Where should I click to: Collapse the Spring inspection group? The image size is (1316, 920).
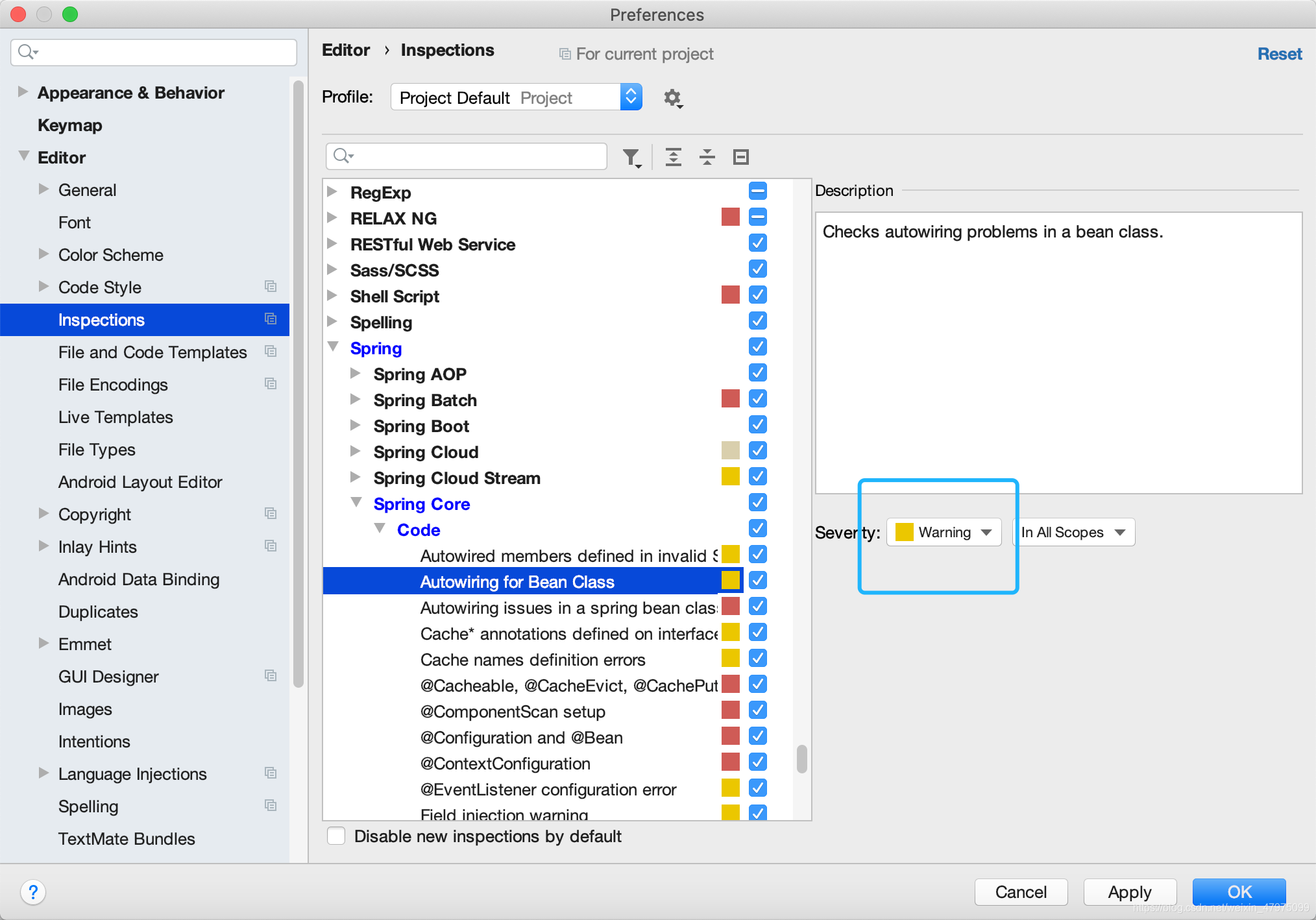click(x=333, y=347)
